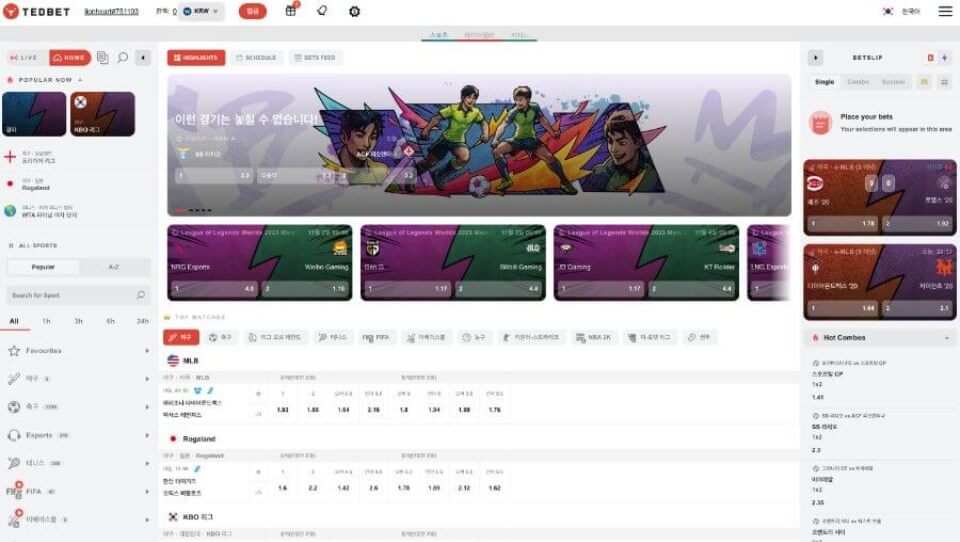Select the NBA 2K filter chip
This screenshot has width=960, height=542.
click(593, 337)
